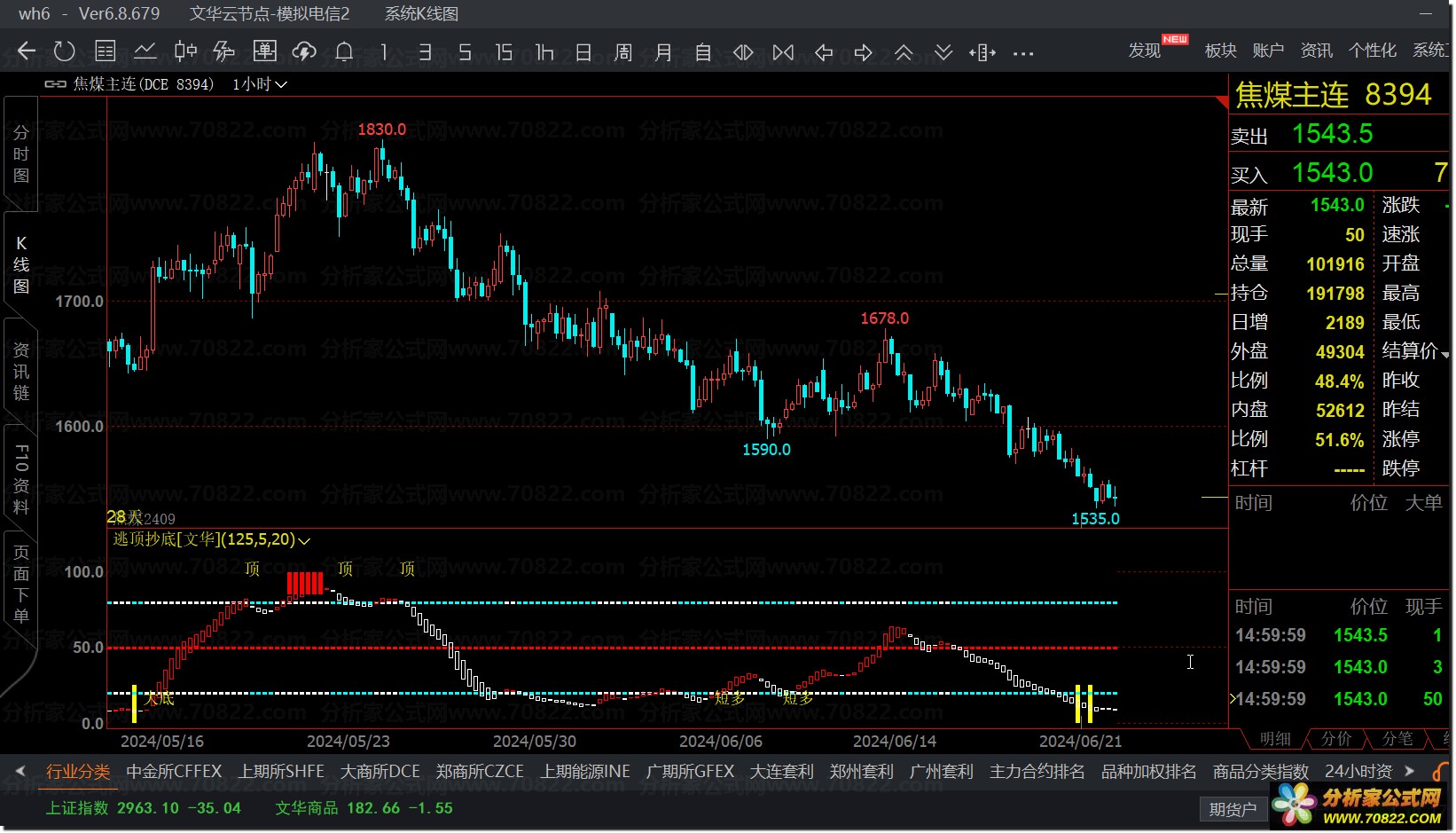Click the expand chart horizontally icon
1456x833 pixels.
point(743,52)
